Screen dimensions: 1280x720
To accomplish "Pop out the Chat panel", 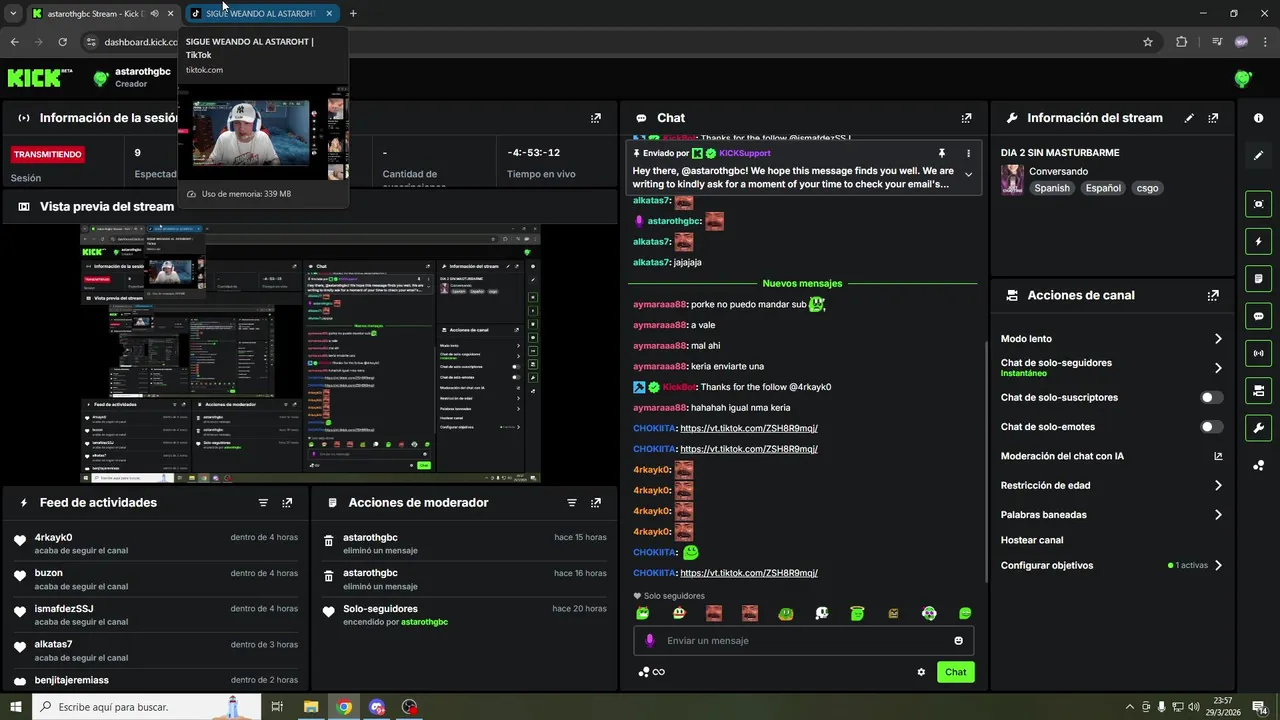I will [966, 118].
